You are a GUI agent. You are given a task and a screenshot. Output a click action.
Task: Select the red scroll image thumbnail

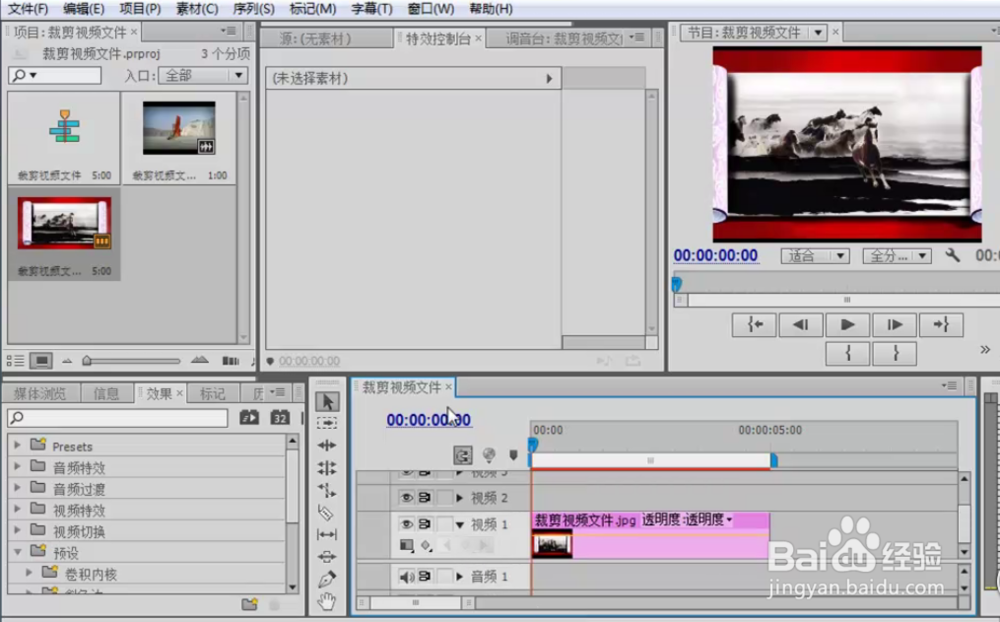coord(64,223)
